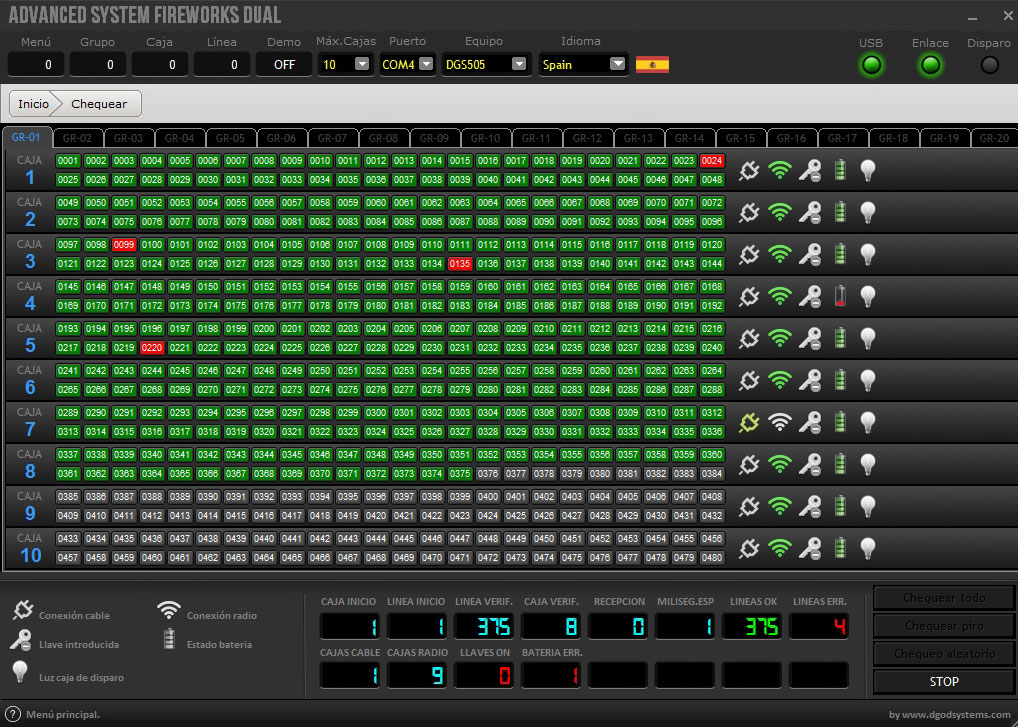Select the GR-10 group tab
1018x727 pixels.
[x=485, y=138]
